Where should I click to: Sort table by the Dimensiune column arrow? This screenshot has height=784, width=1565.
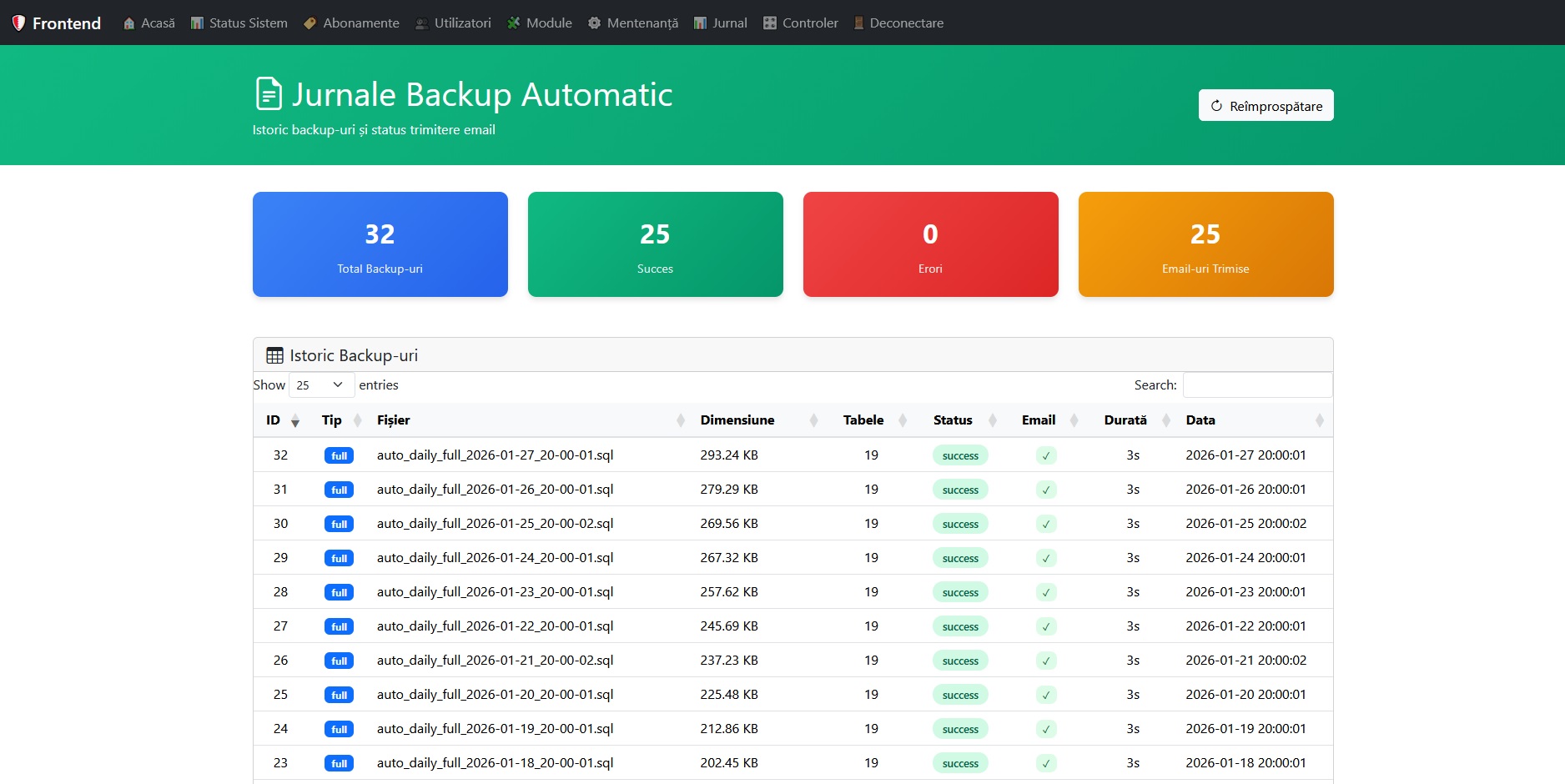(813, 420)
